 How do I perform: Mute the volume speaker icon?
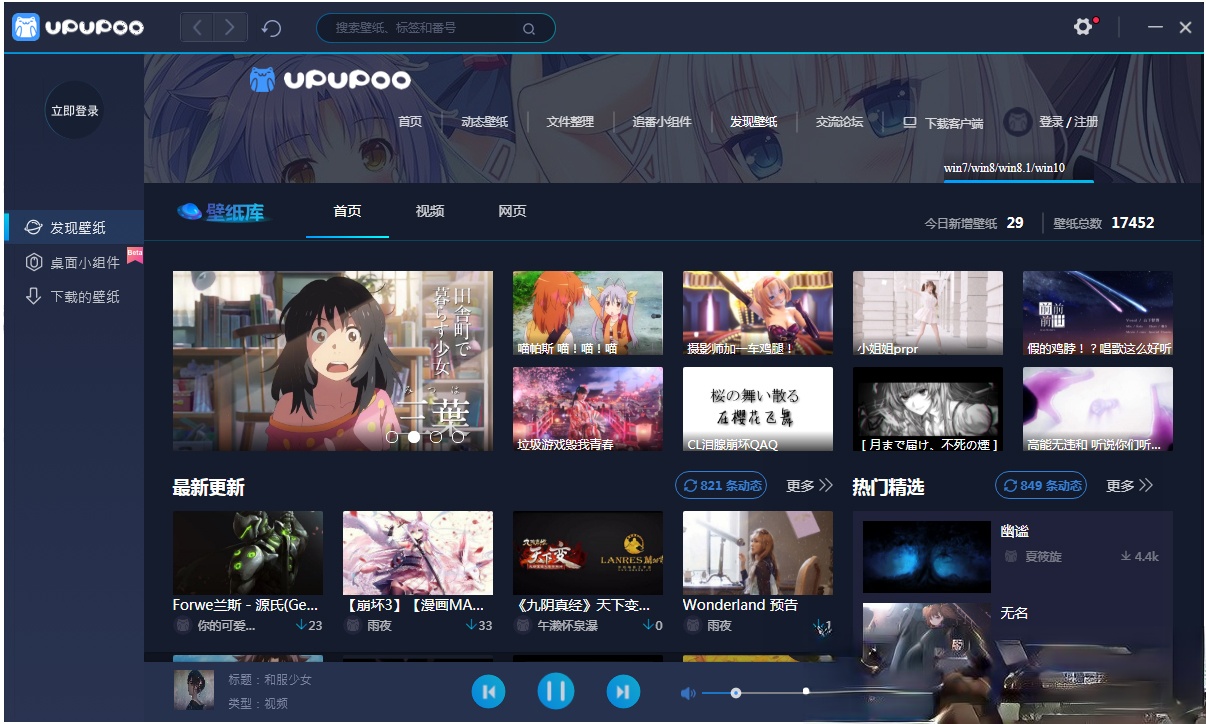688,693
